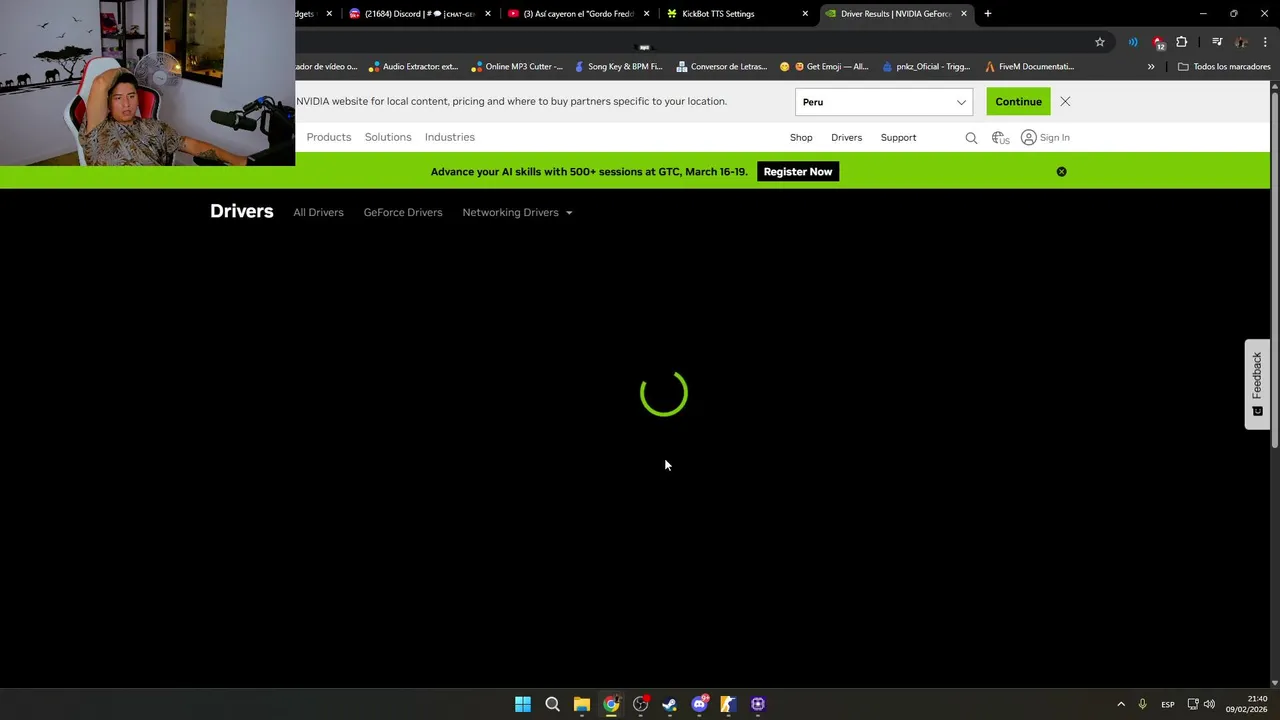The height and width of the screenshot is (720, 1280).
Task: Click the globe region selector icon
Action: [999, 138]
